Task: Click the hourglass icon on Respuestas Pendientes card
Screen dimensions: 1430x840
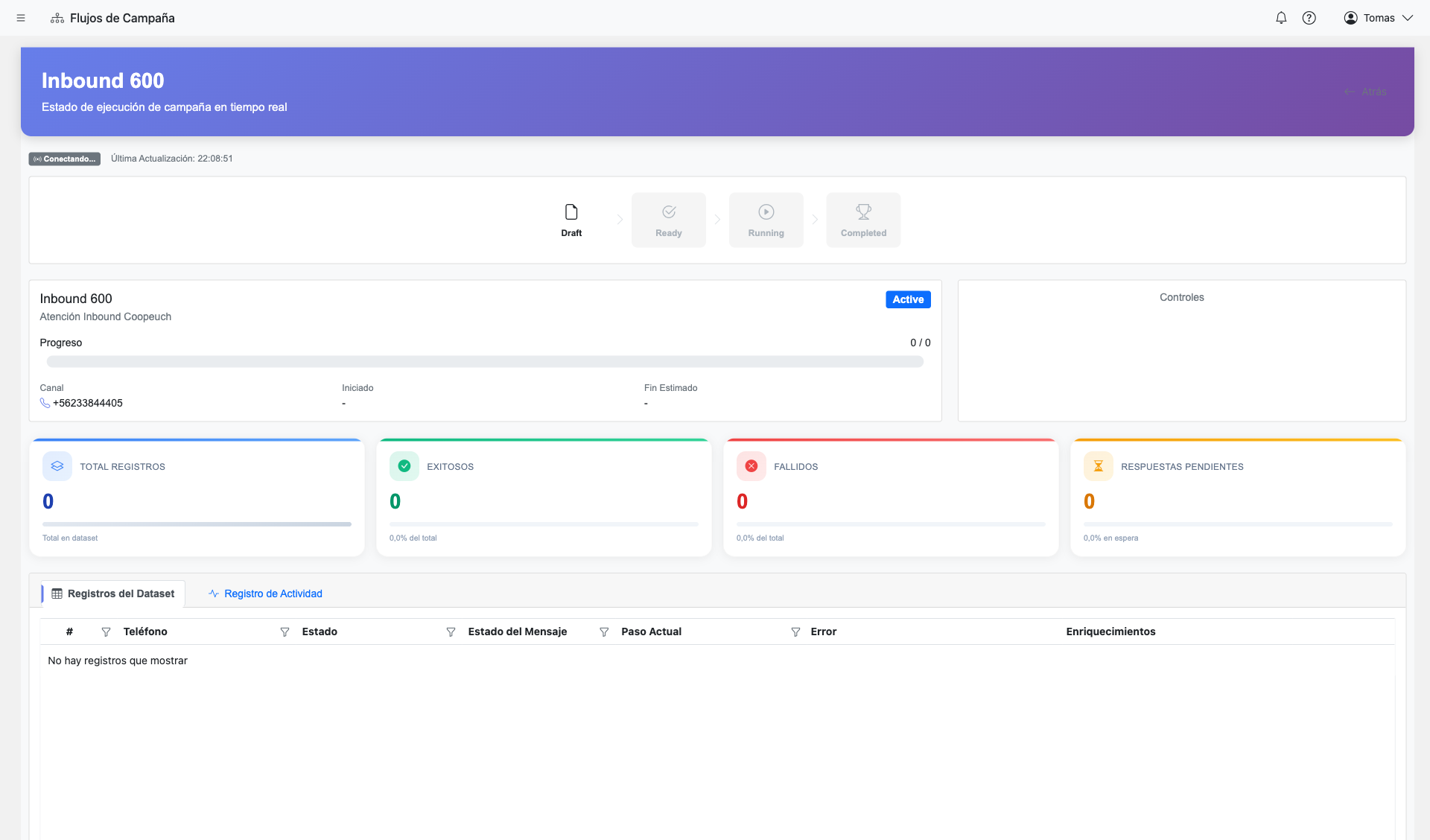Action: (x=1097, y=465)
